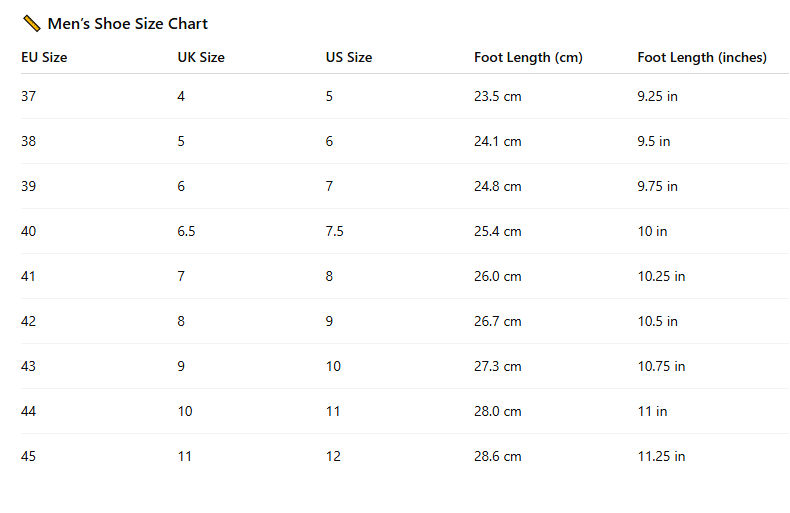Click the 27.3 cm foot length cell

tap(498, 366)
